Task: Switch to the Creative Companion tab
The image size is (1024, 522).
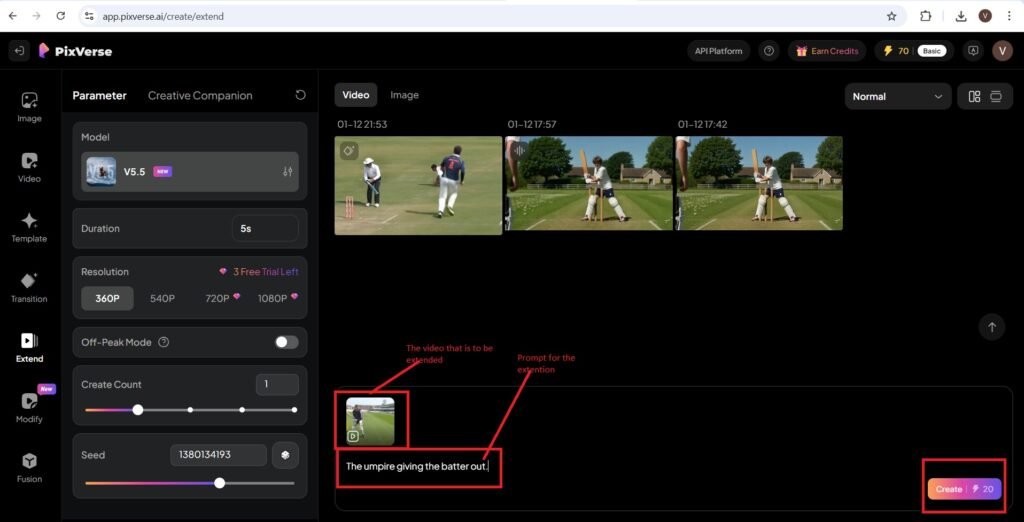Action: (x=200, y=95)
